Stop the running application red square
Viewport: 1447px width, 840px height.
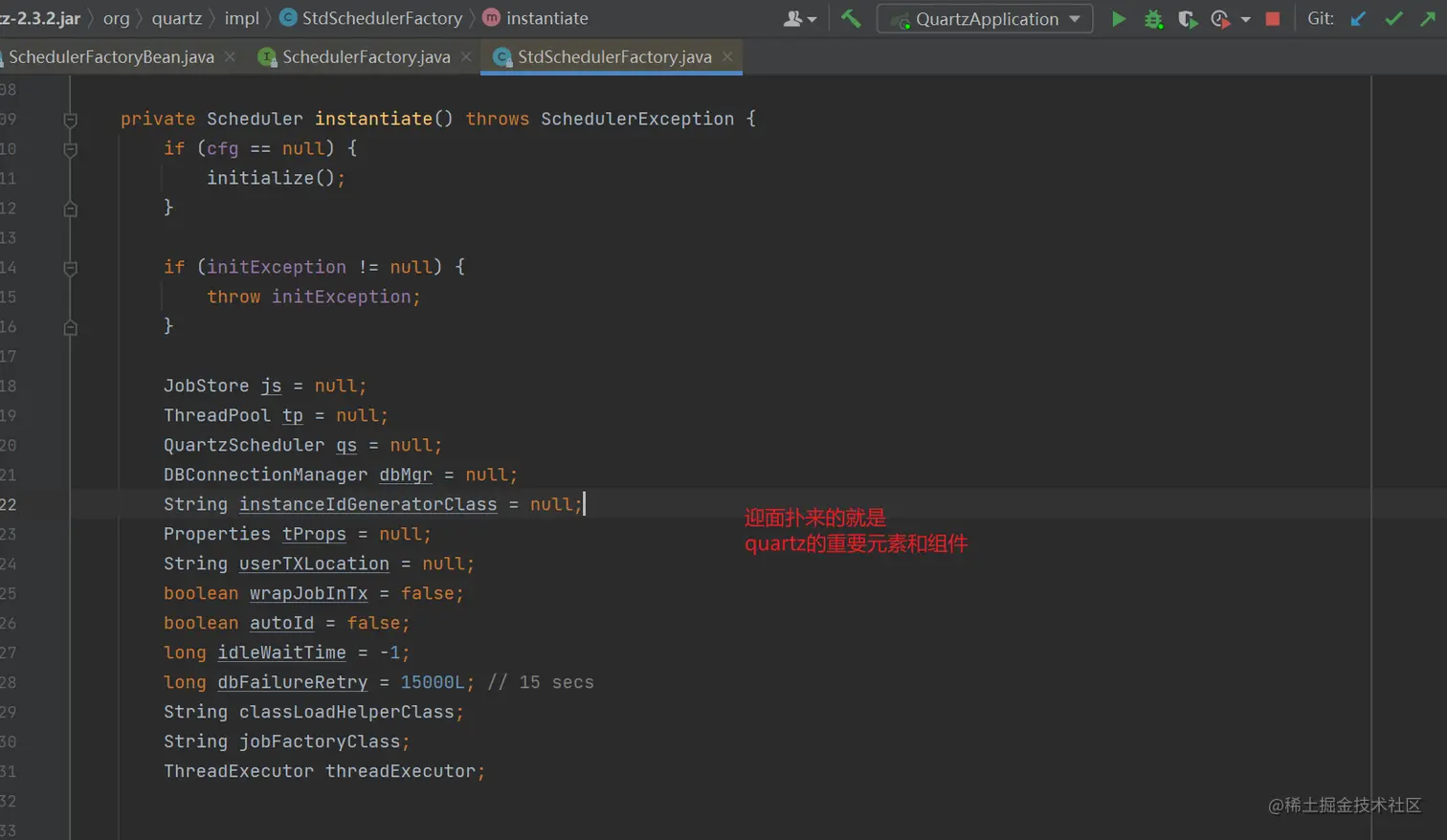click(x=1272, y=18)
